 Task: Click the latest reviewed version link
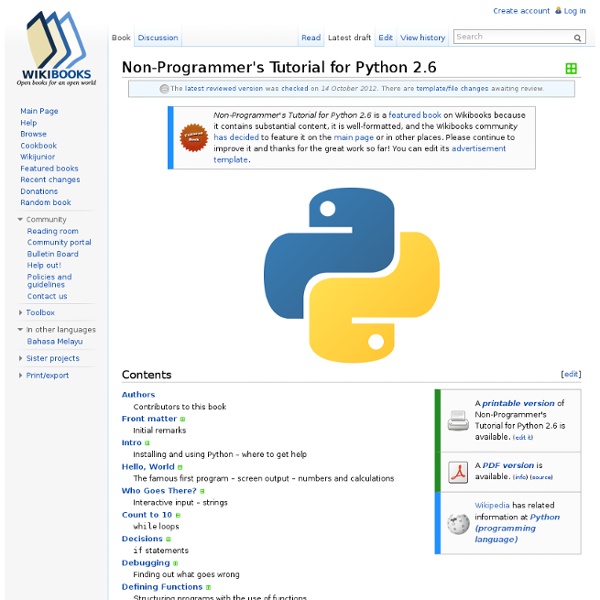click(223, 88)
